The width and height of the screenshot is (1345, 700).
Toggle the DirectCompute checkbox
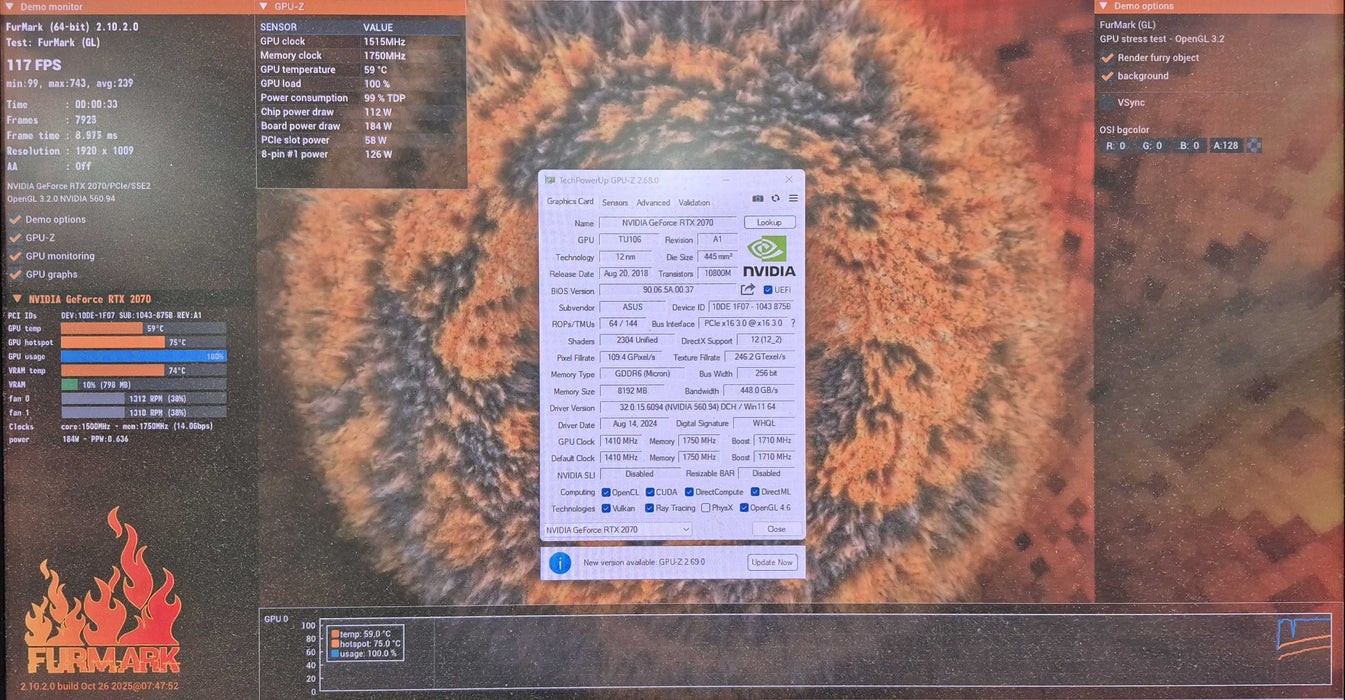click(689, 492)
